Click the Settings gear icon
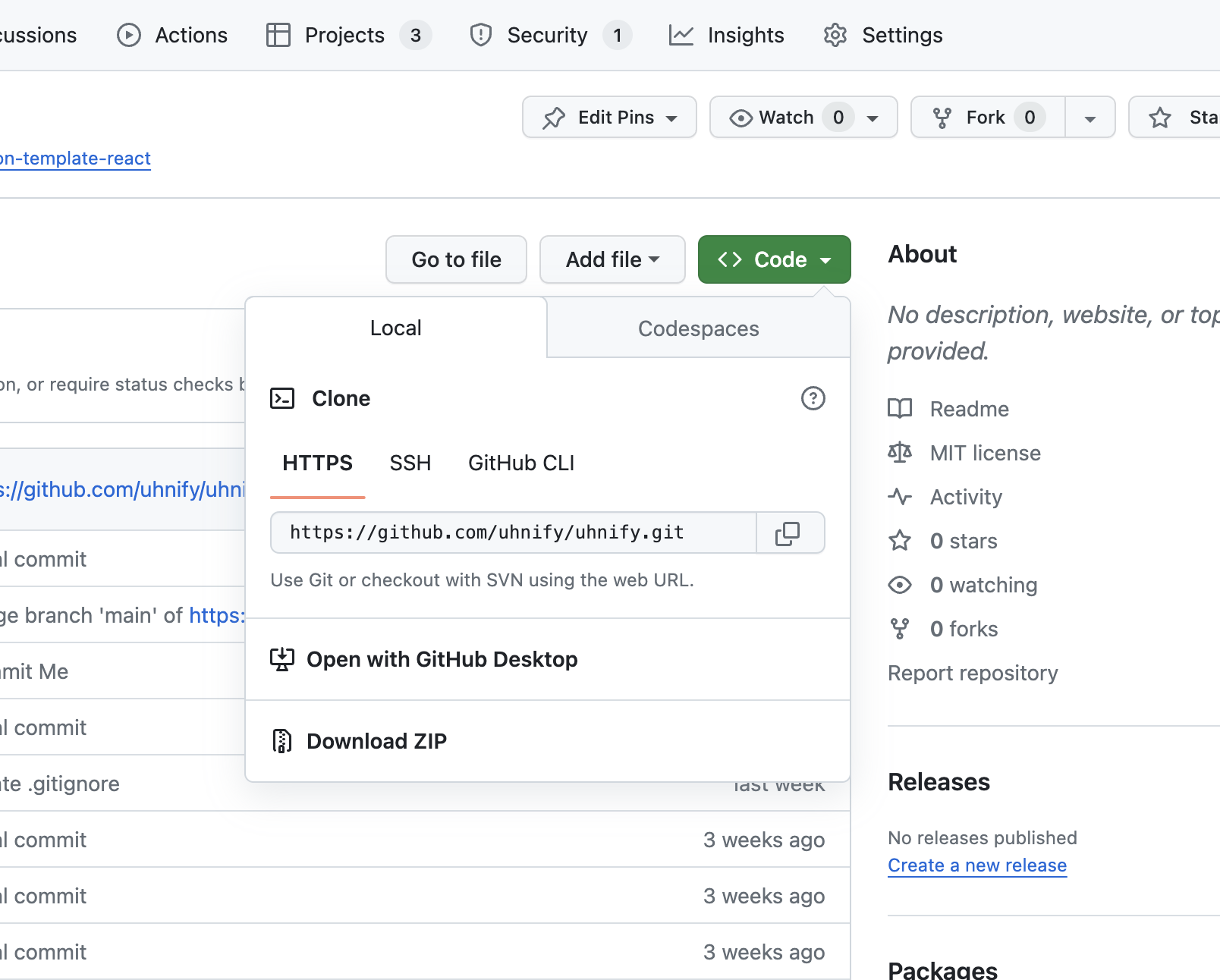This screenshot has width=1220, height=980. [x=835, y=35]
